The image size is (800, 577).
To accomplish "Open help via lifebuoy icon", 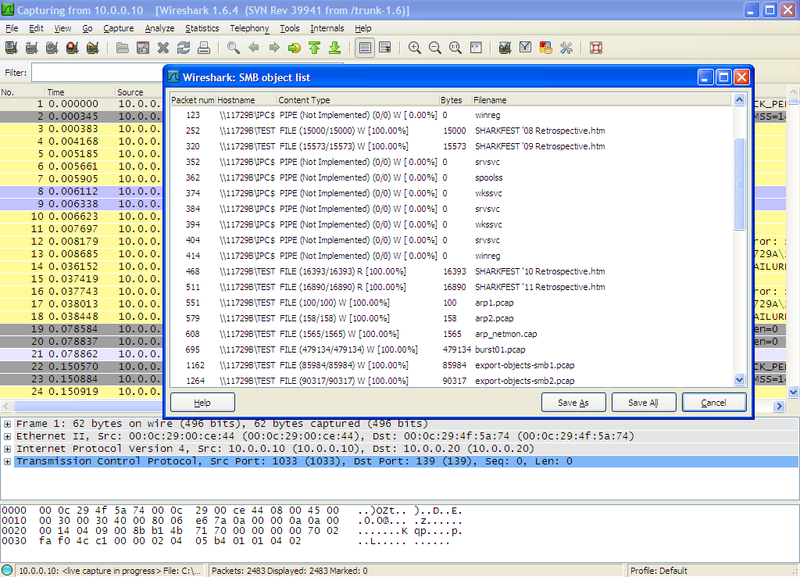I will [x=596, y=48].
